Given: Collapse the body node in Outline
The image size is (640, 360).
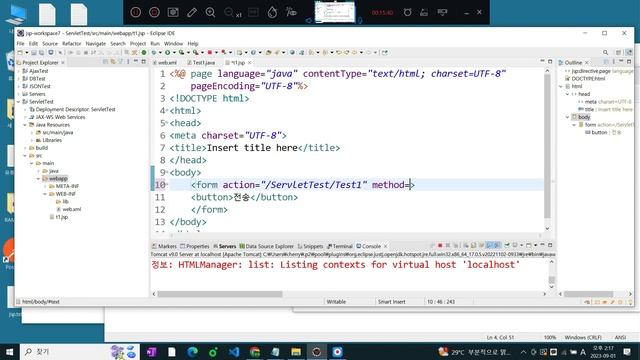Looking at the screenshot, I should [568, 117].
